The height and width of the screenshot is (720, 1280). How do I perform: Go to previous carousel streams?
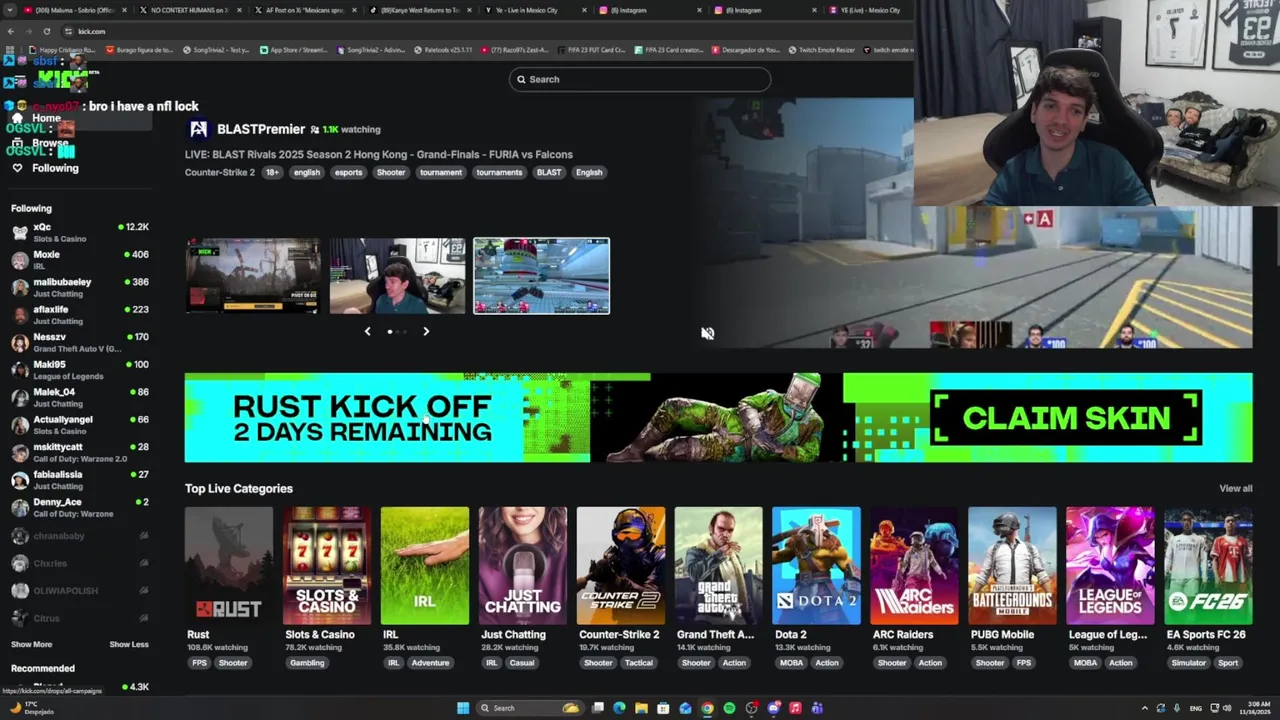point(367,331)
